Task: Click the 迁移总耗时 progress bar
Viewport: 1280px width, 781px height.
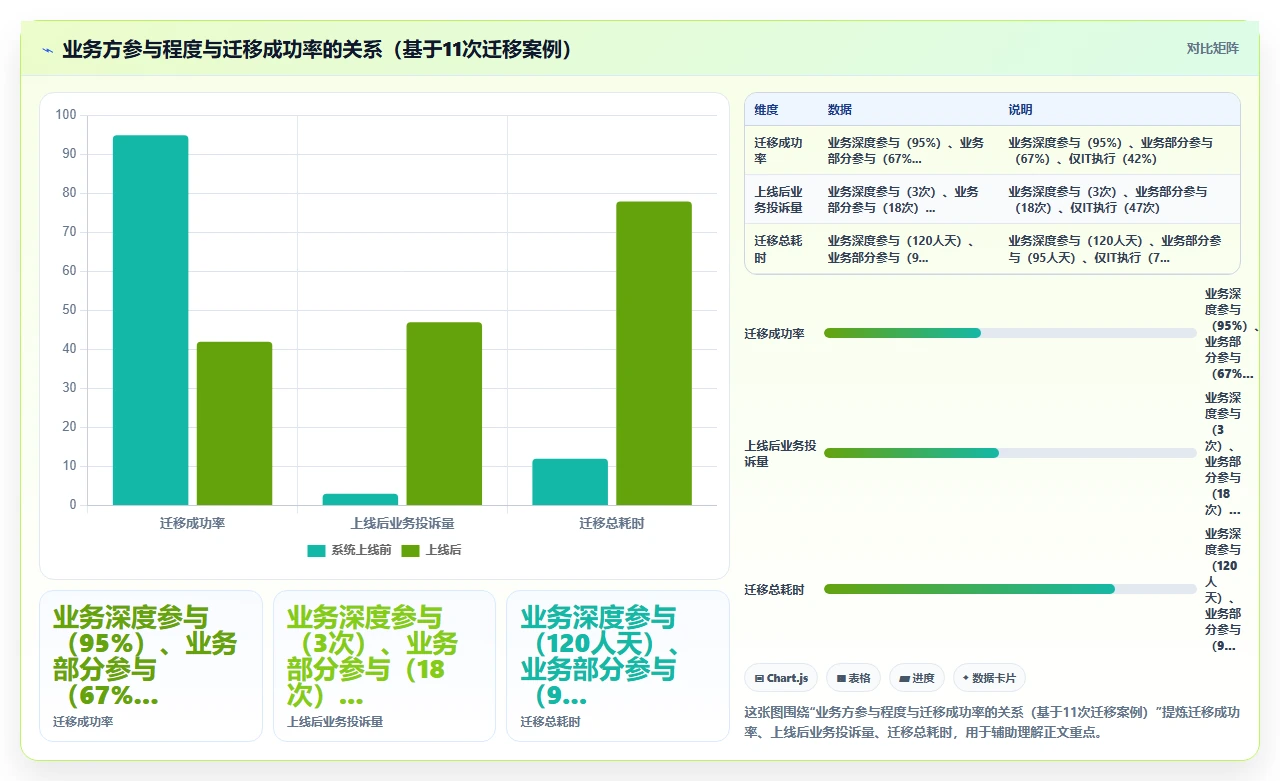Action: [1010, 589]
